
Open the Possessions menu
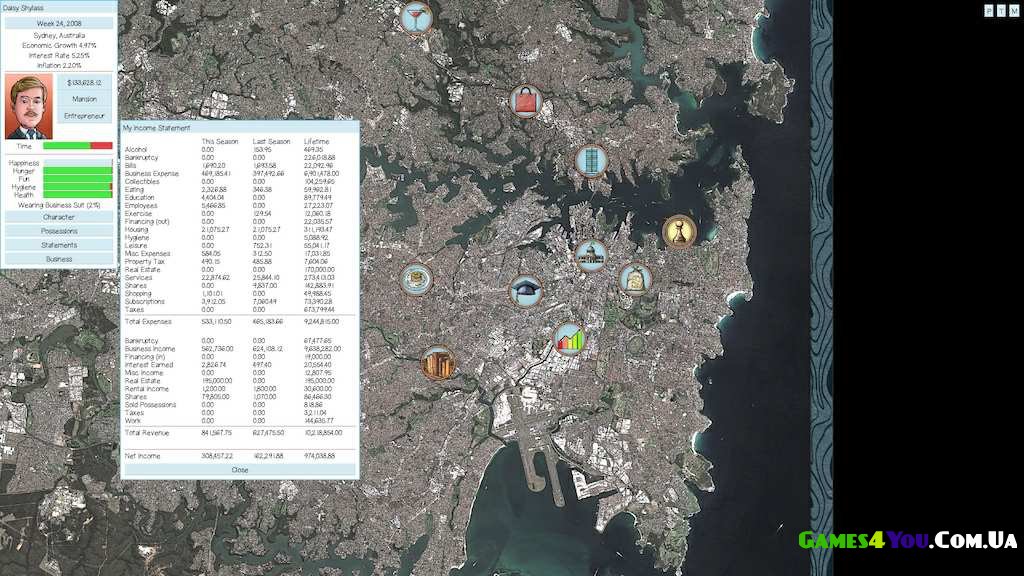[x=59, y=231]
